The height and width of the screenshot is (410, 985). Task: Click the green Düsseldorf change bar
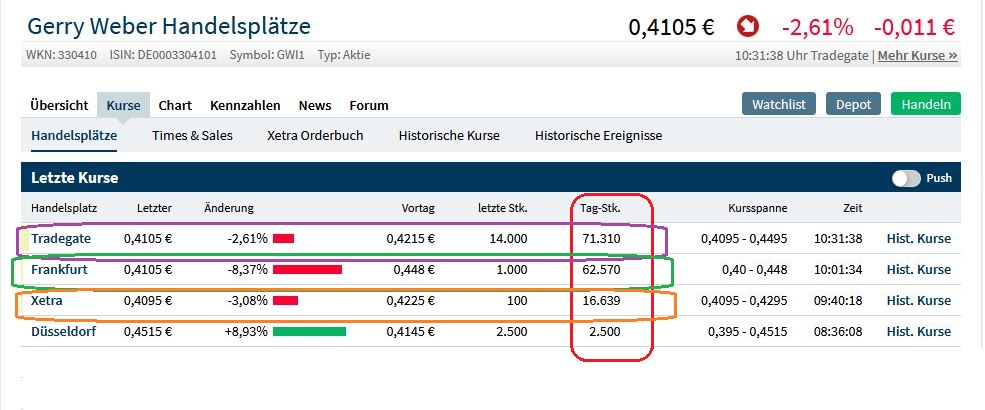309,332
